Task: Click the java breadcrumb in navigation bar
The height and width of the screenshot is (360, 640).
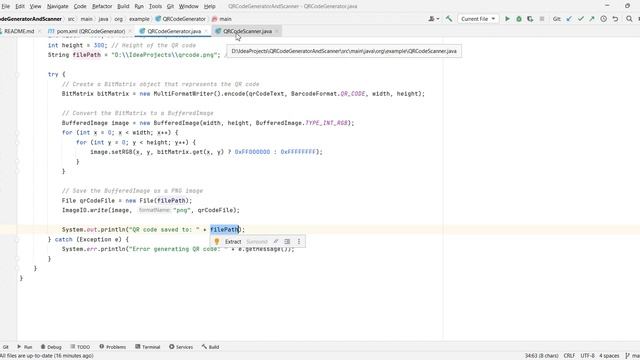Action: 104,19
